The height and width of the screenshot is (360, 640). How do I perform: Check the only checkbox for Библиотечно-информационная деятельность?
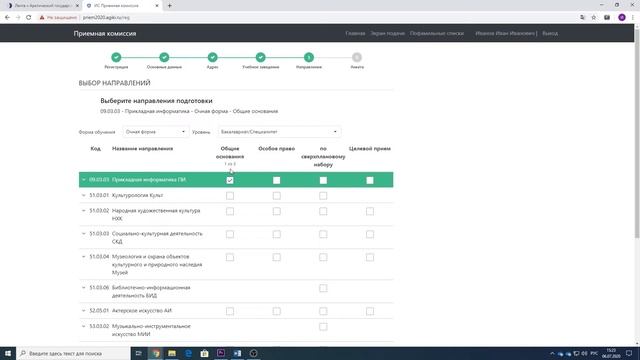point(323,288)
